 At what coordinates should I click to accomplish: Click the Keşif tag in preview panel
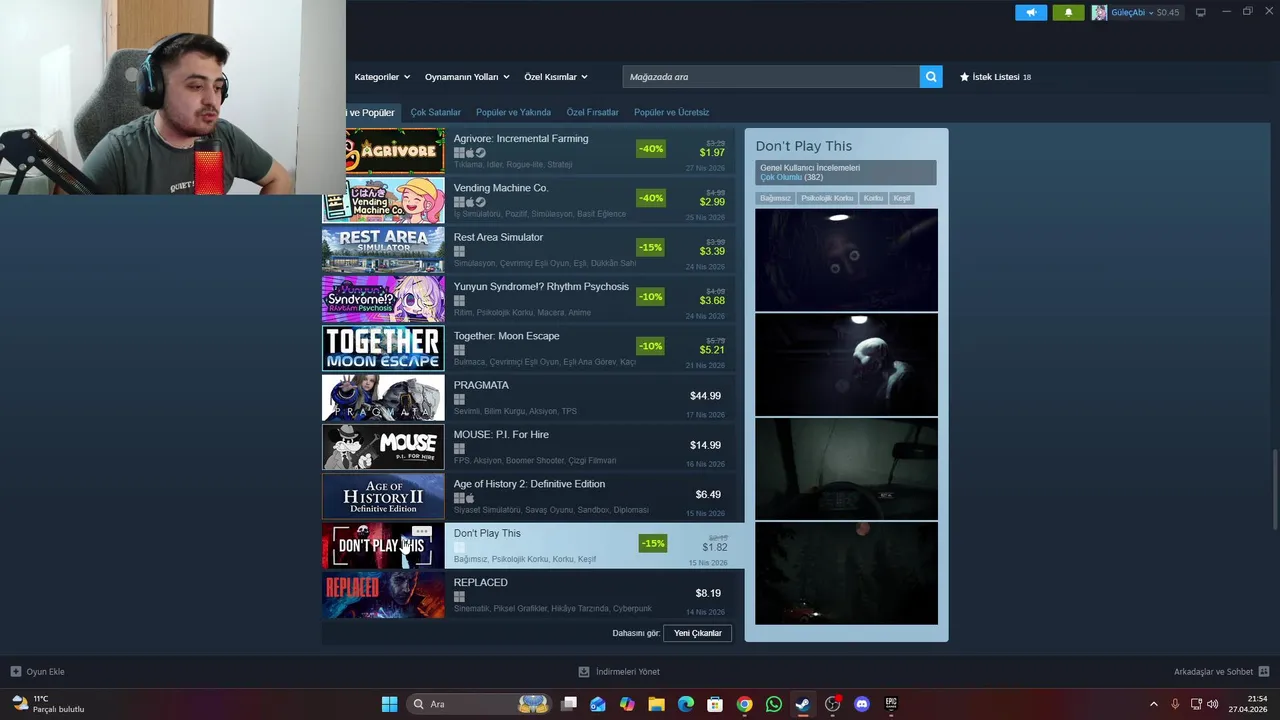click(x=902, y=198)
